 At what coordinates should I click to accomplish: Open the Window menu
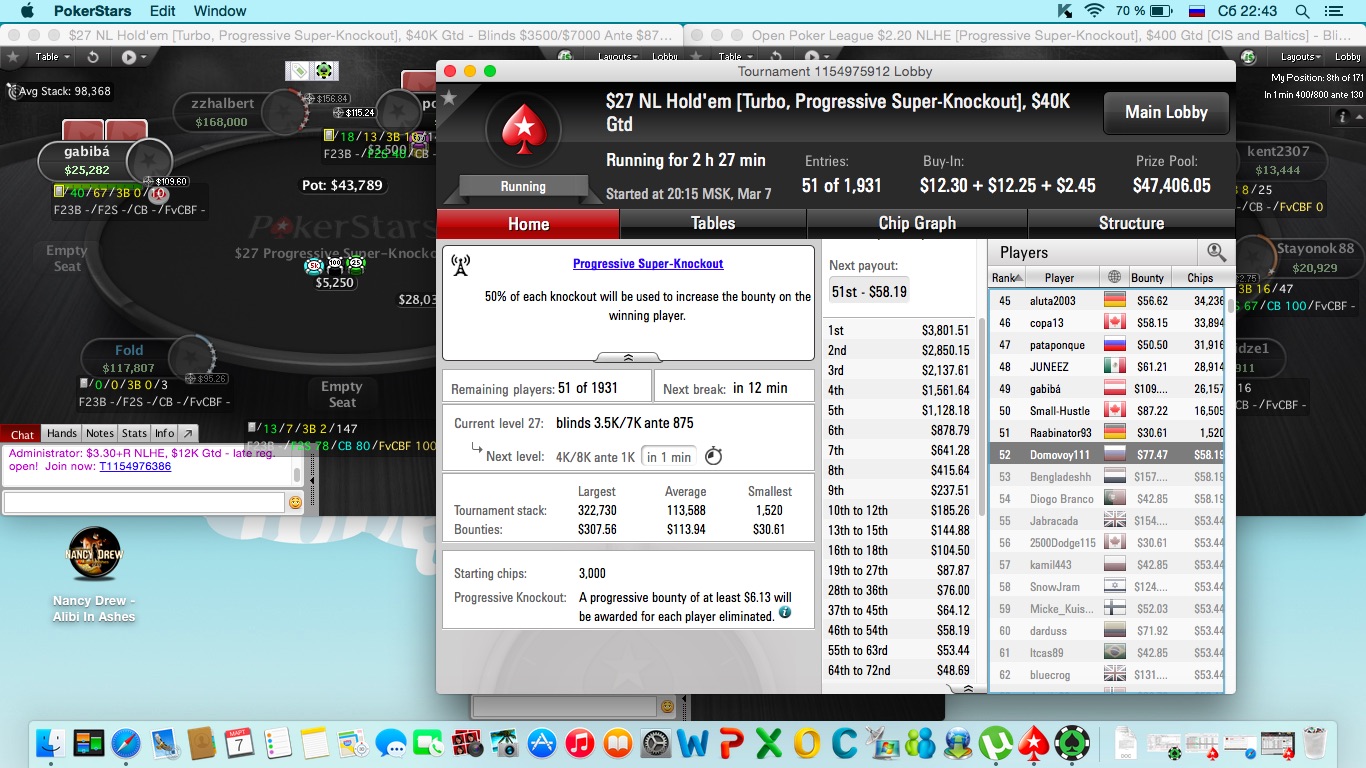(220, 11)
